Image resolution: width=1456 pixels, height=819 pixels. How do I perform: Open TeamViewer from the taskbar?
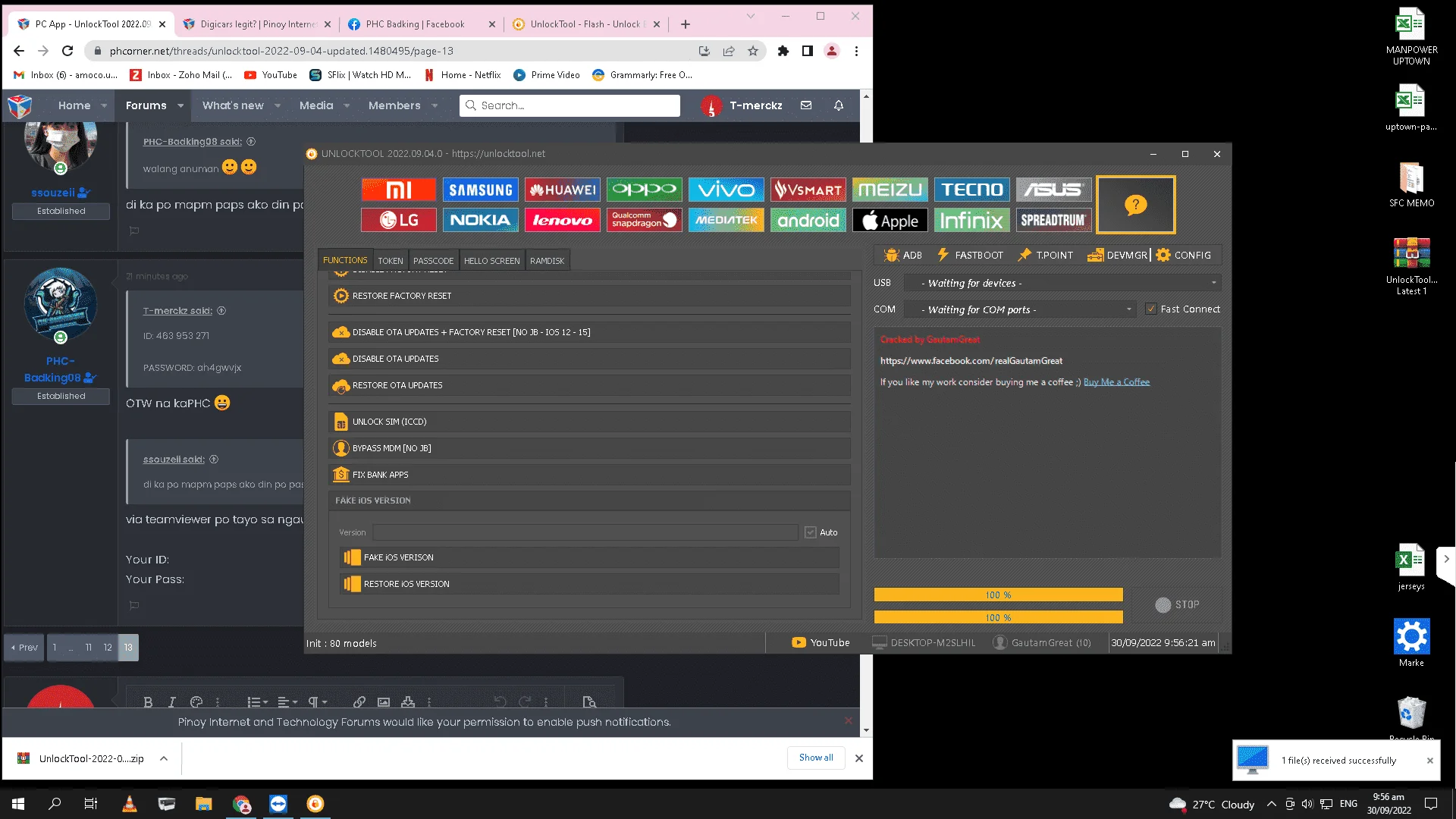pos(278,804)
